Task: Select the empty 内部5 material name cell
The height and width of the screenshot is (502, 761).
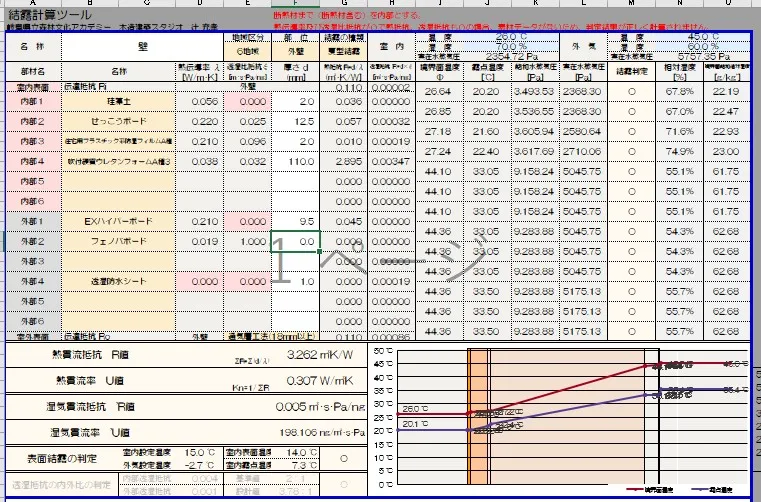Action: coord(118,181)
